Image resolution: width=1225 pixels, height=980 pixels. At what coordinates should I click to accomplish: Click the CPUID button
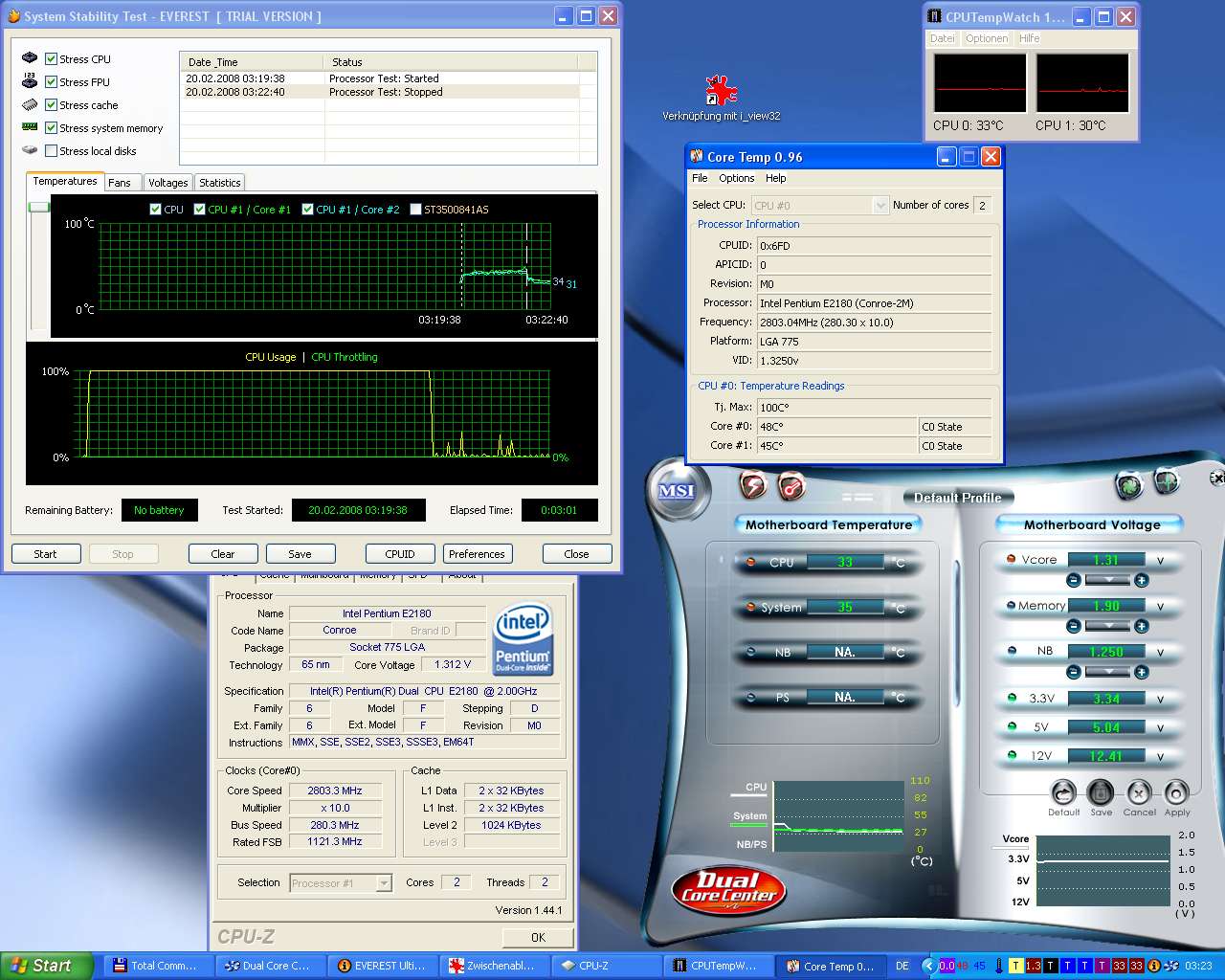(400, 553)
